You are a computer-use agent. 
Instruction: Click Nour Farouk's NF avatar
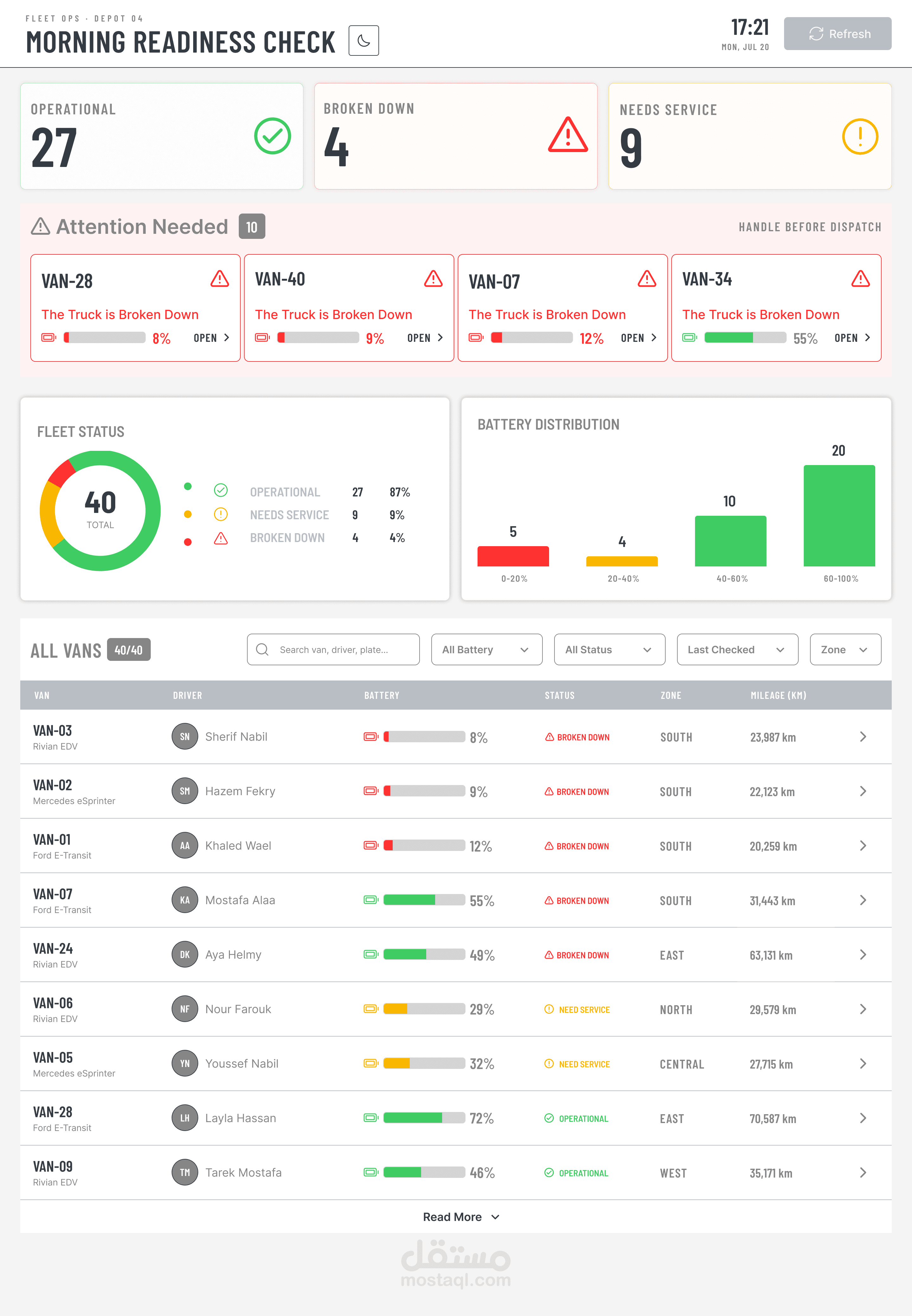(185, 1009)
